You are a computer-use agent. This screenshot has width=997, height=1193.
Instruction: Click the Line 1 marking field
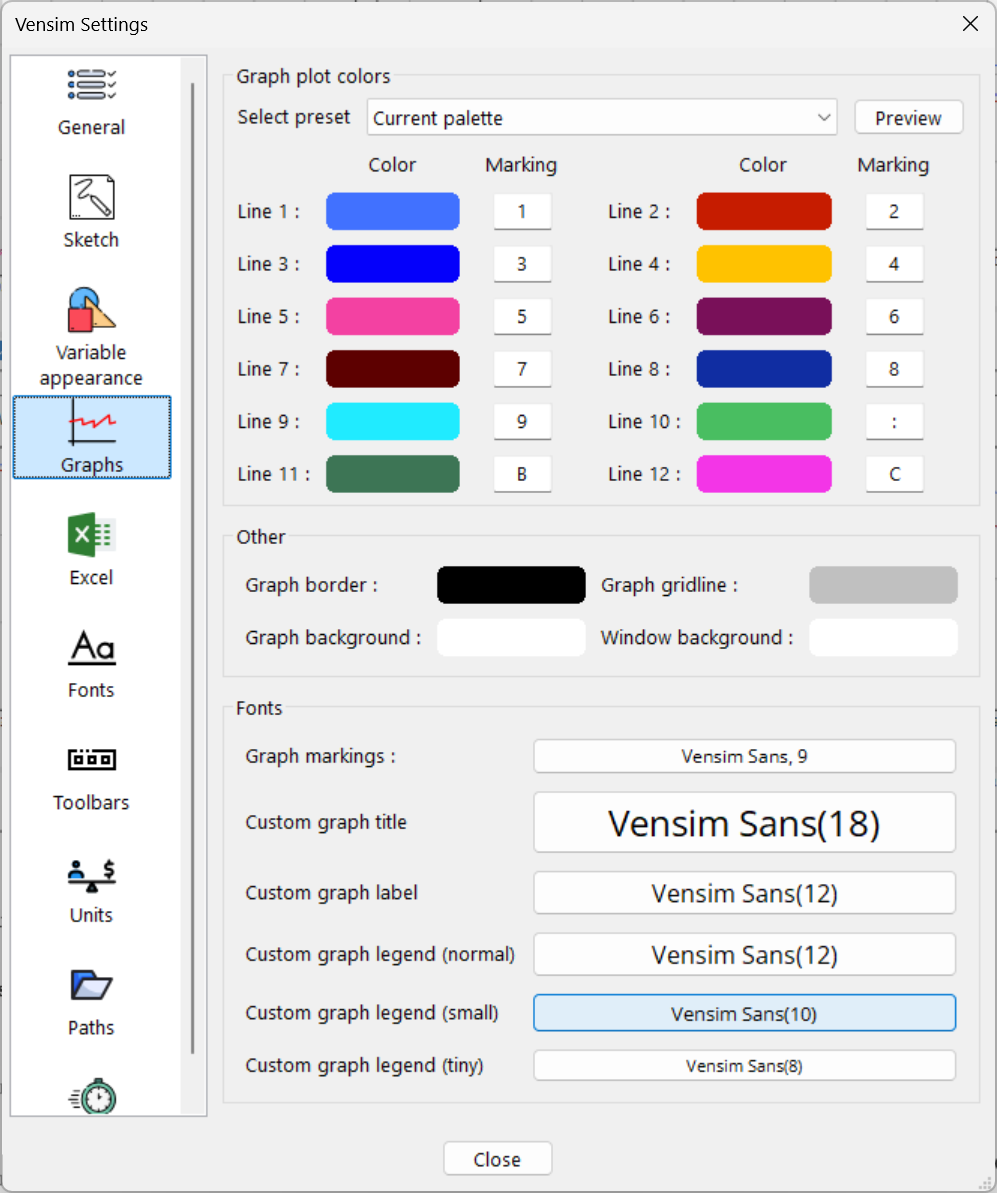click(x=522, y=212)
